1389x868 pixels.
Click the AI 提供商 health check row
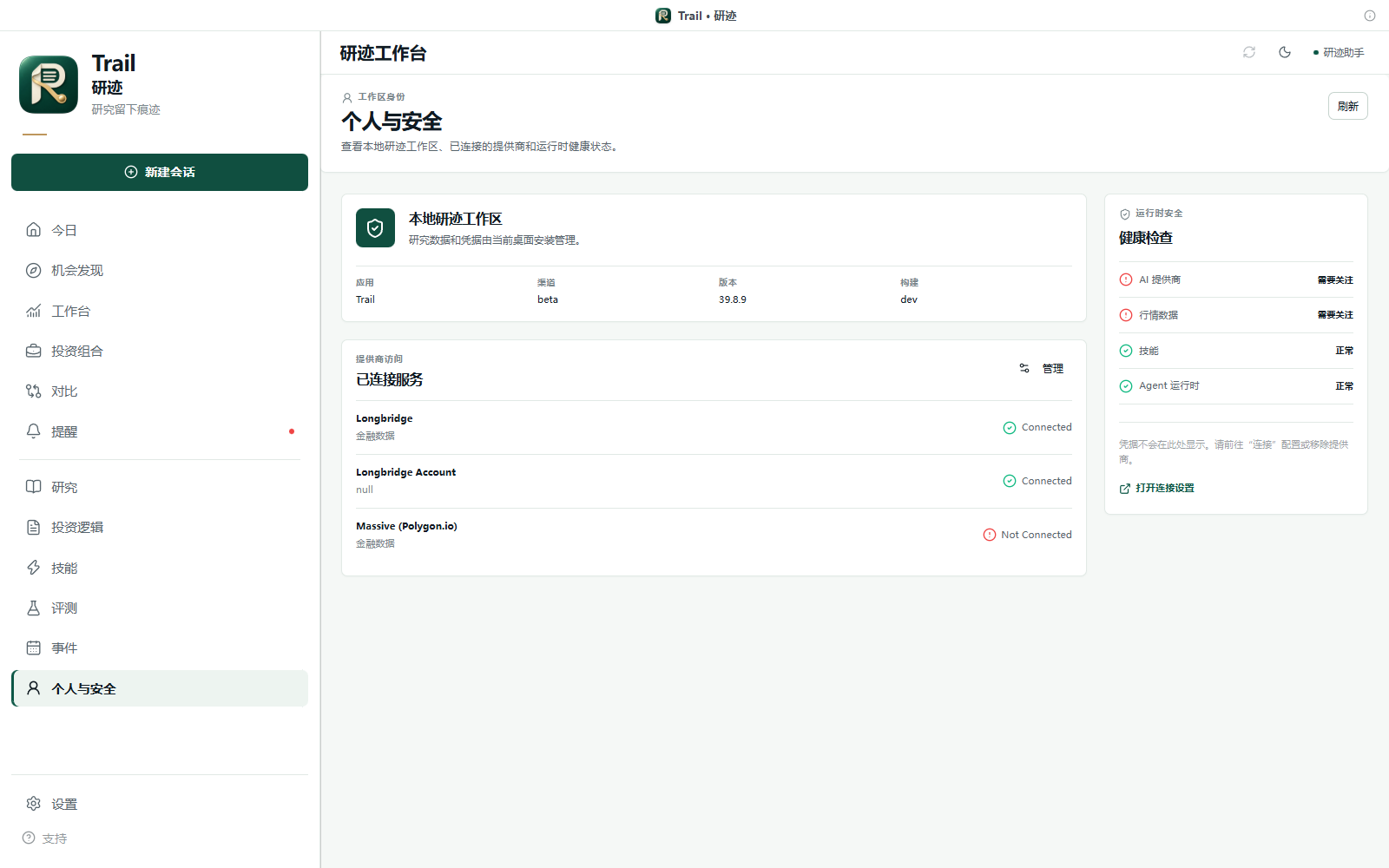[x=1236, y=279]
